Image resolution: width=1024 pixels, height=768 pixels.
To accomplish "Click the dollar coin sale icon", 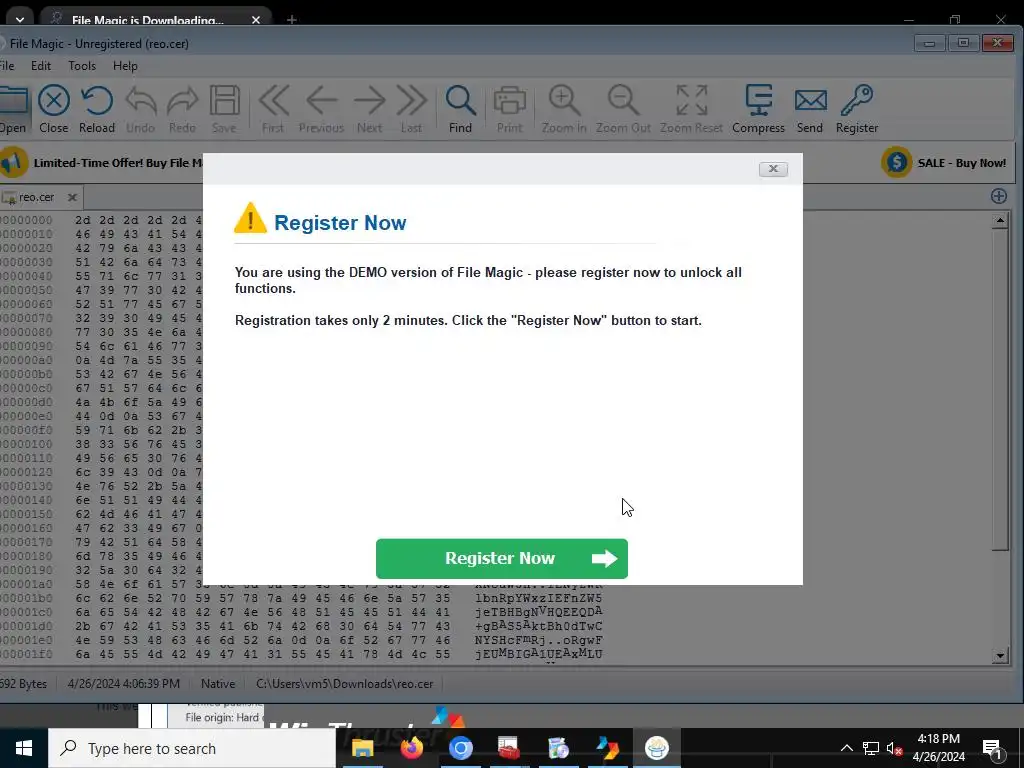I will point(897,162).
